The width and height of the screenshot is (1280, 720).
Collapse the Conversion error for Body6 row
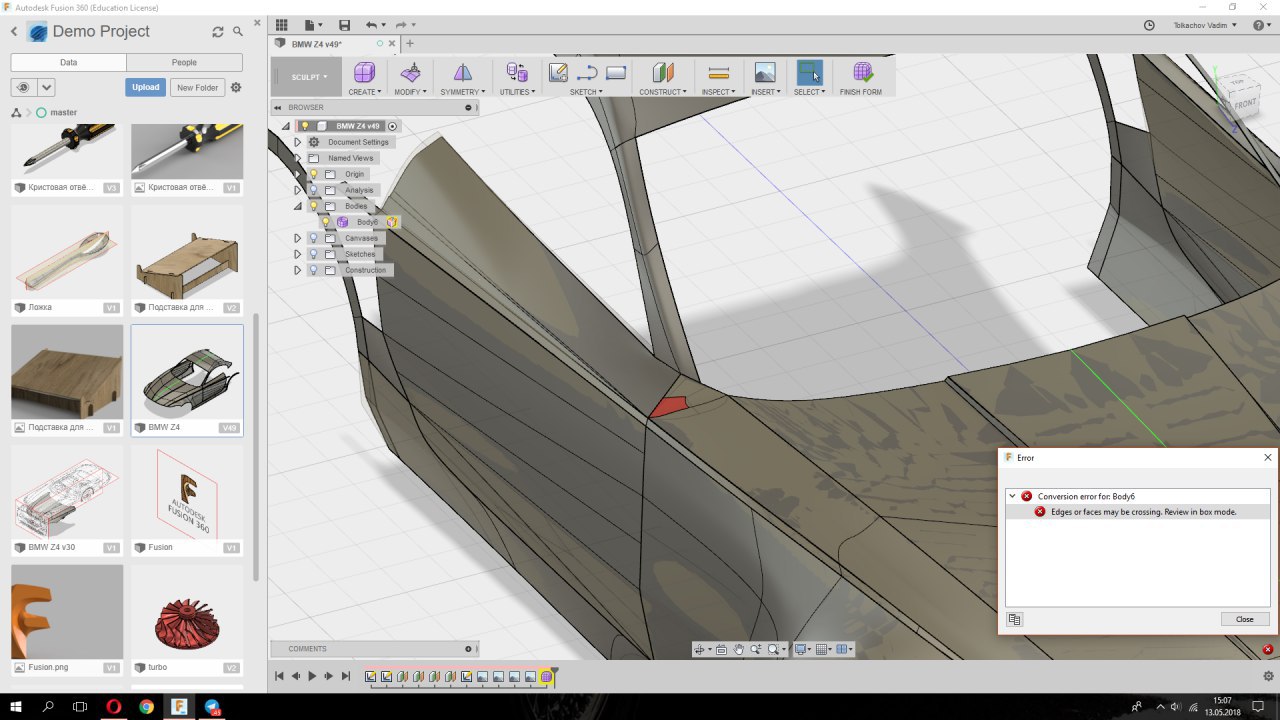1012,496
